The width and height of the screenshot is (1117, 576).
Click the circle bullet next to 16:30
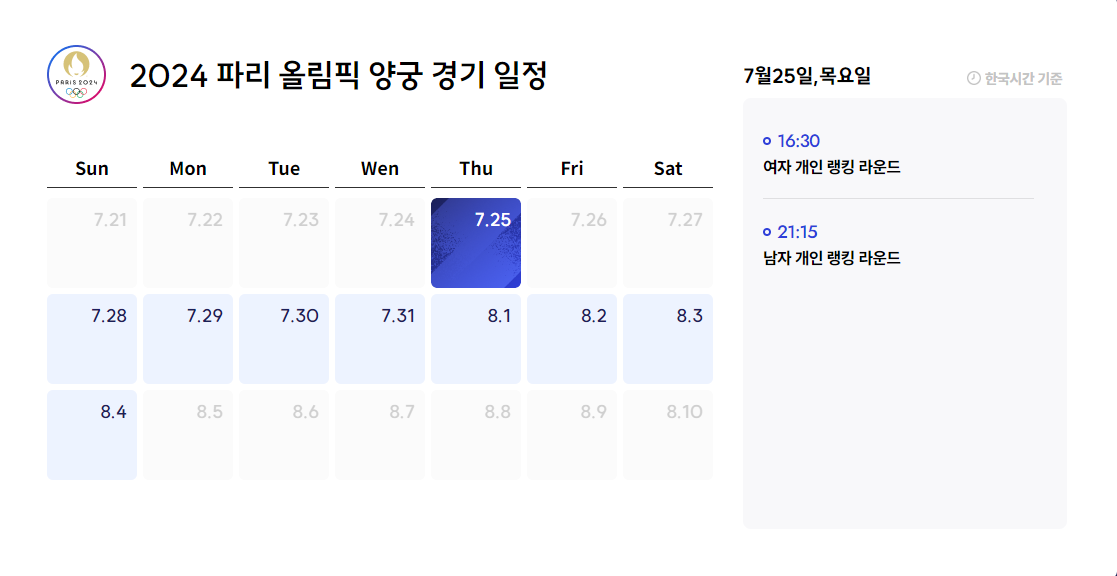pos(766,143)
